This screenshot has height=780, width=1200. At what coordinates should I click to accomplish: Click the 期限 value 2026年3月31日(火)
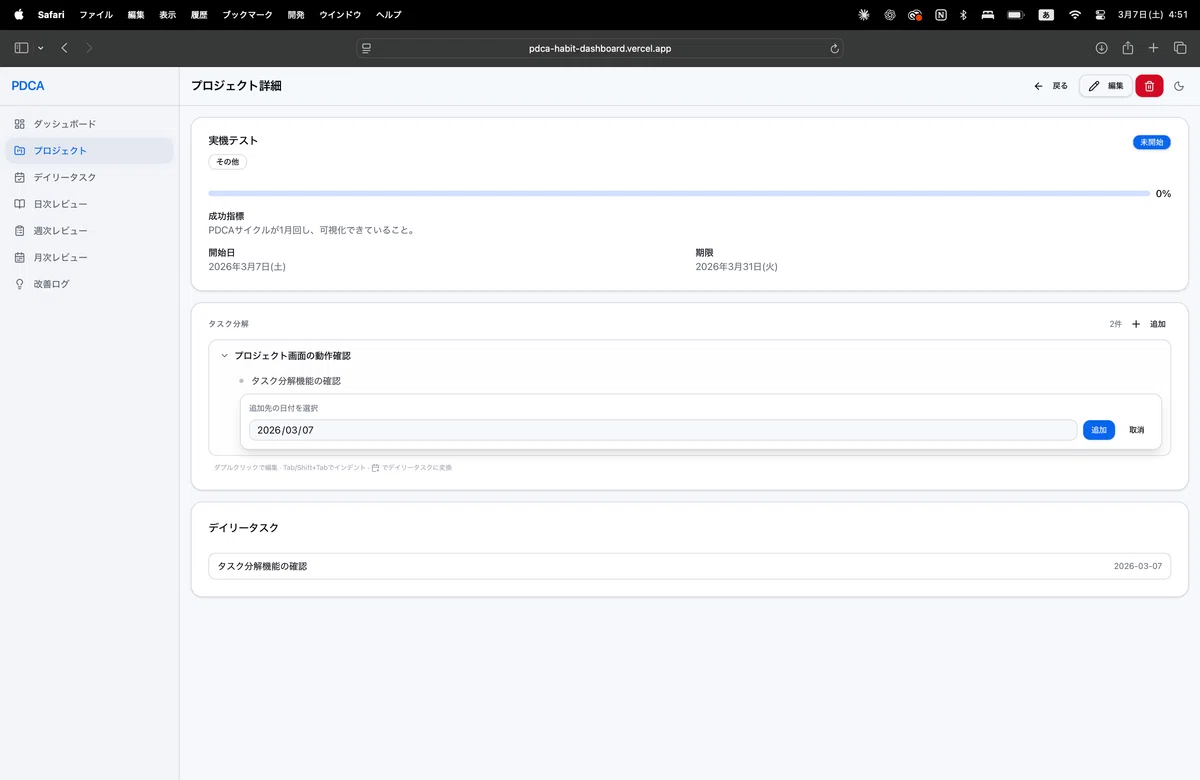[737, 267]
